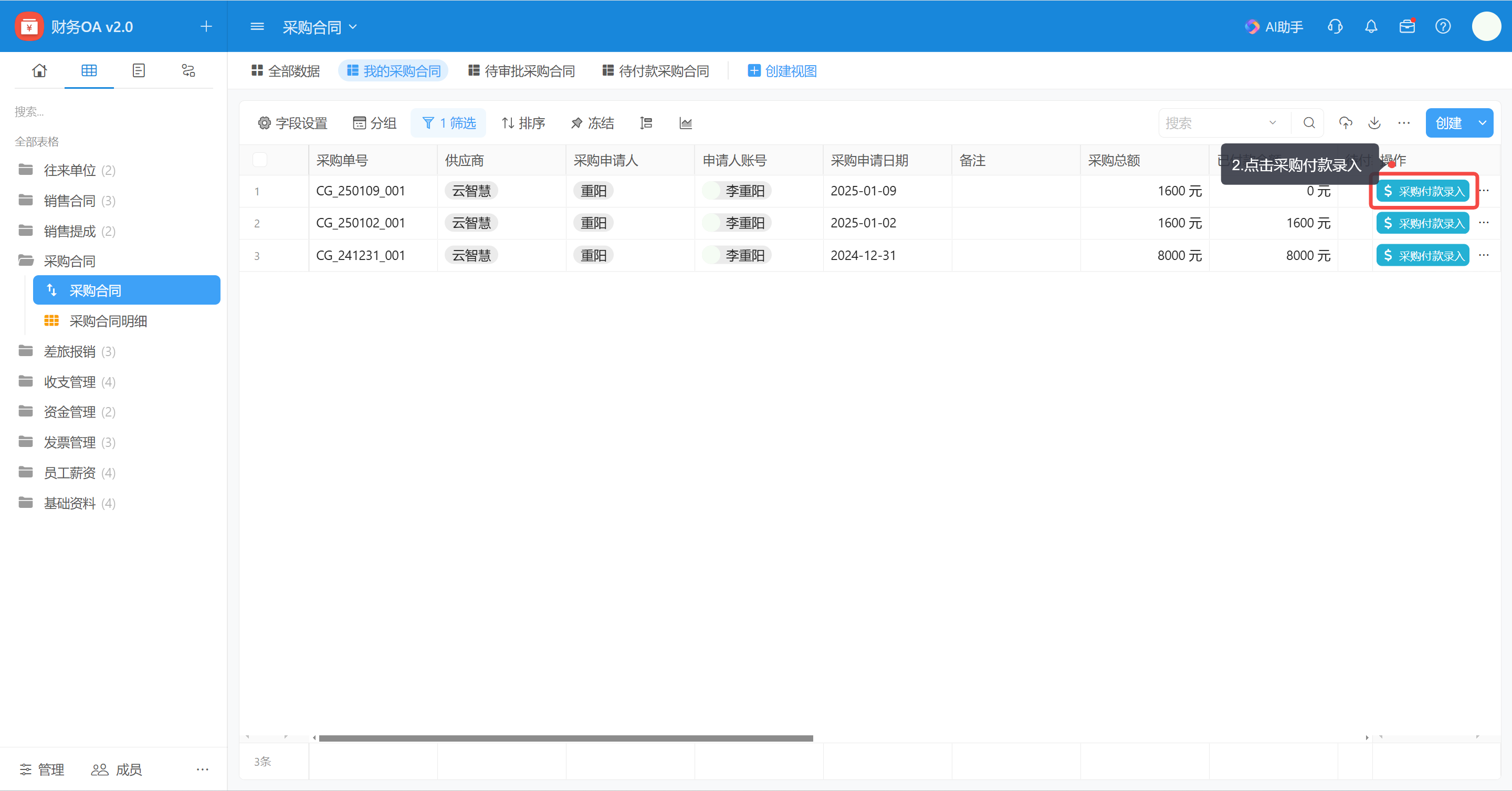Toggle the select-all checkbox in table header

coord(259,160)
